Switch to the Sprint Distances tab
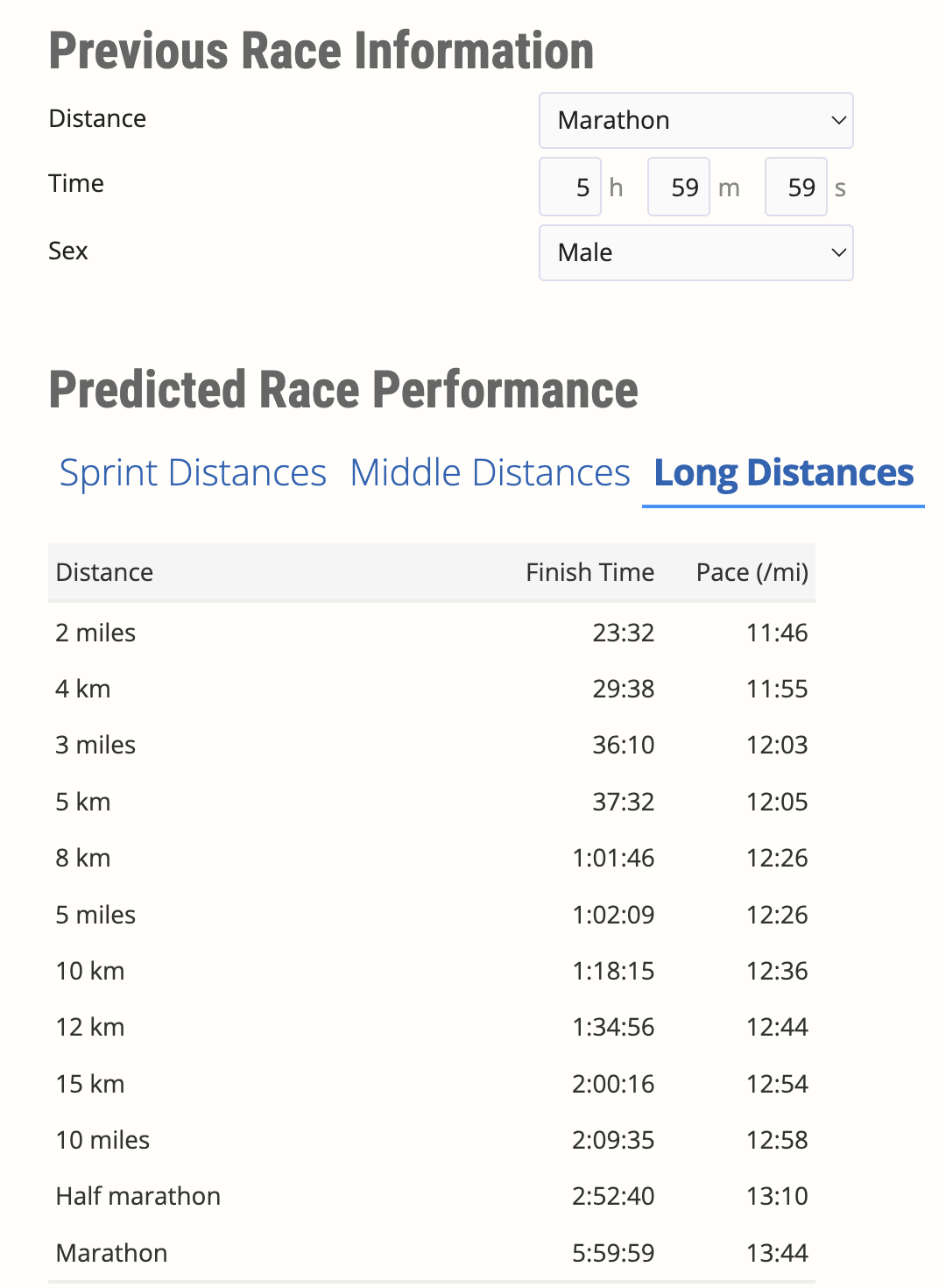The width and height of the screenshot is (946, 1288). pos(193,473)
